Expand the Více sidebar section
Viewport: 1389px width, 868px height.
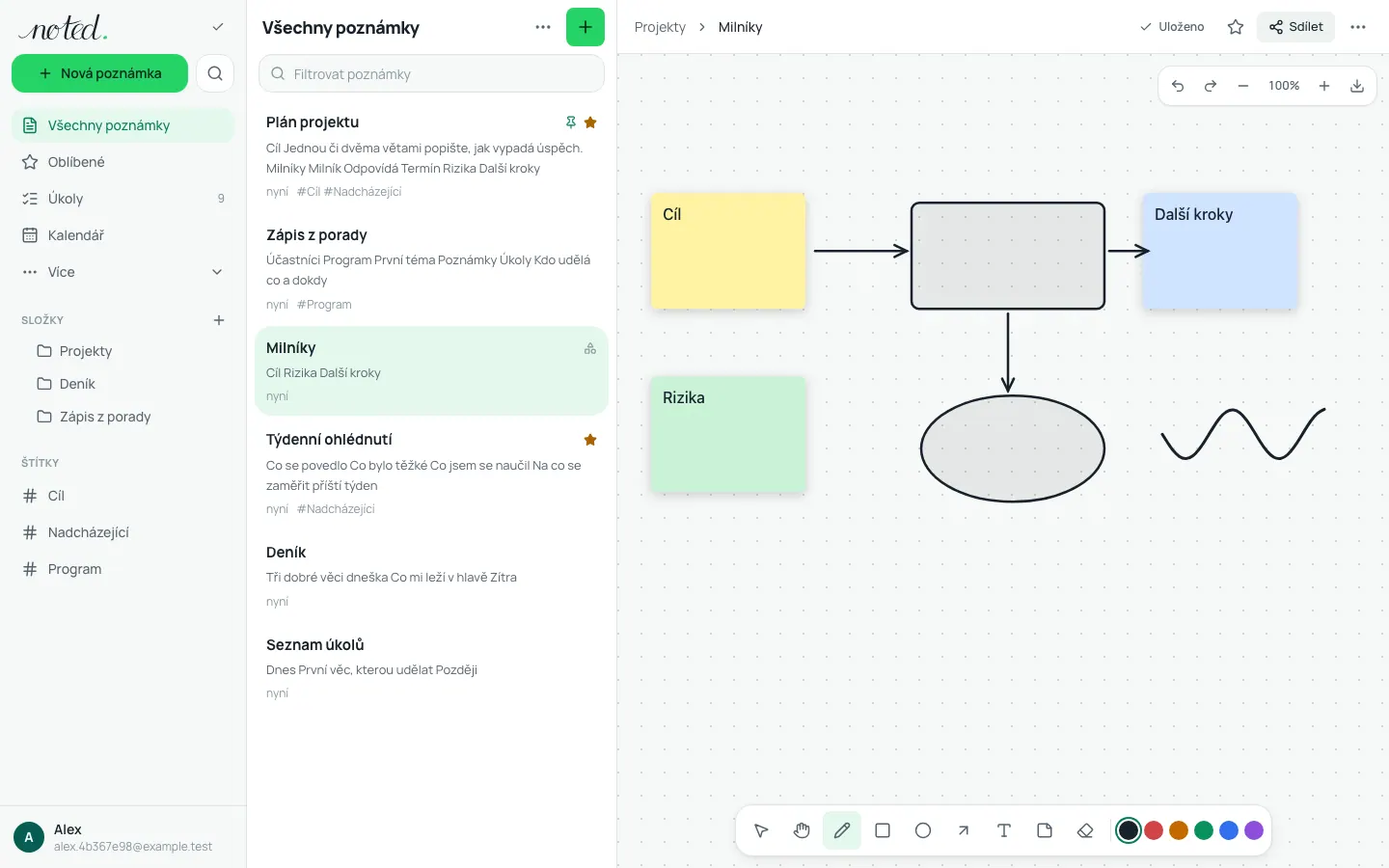pos(123,272)
